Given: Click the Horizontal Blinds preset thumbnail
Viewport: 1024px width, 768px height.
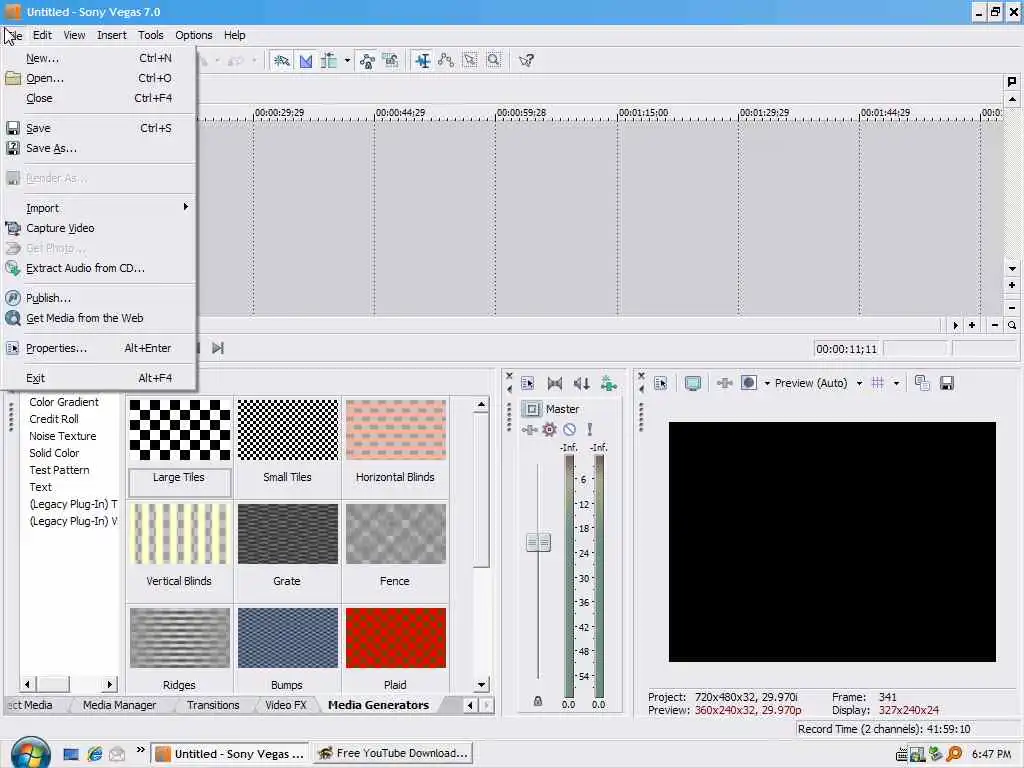Looking at the screenshot, I should pos(396,430).
